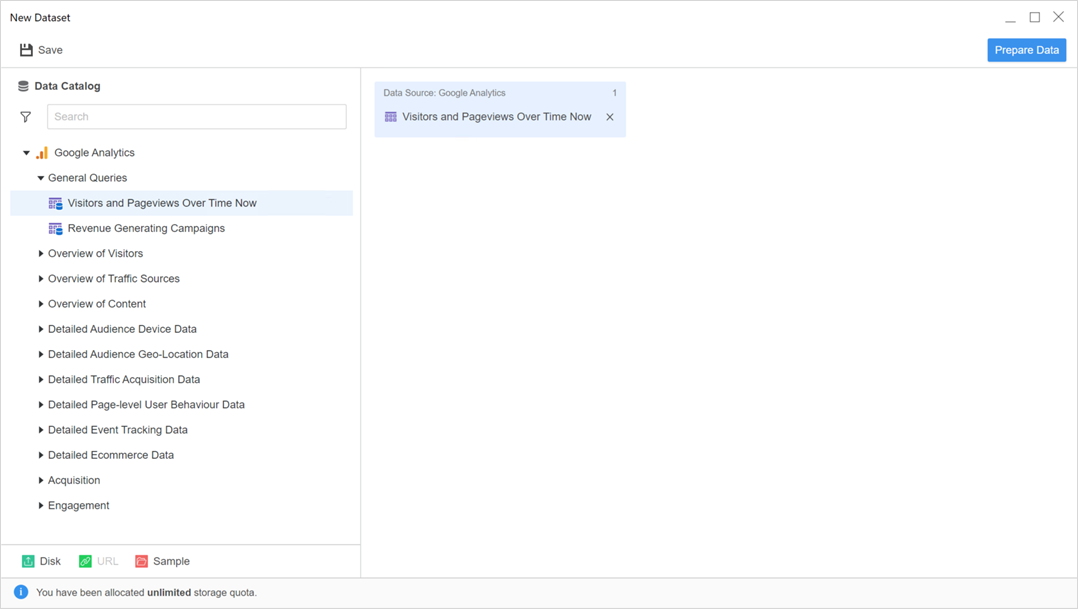Focus the Data Catalog search field
Image resolution: width=1078 pixels, height=609 pixels.
coord(196,117)
